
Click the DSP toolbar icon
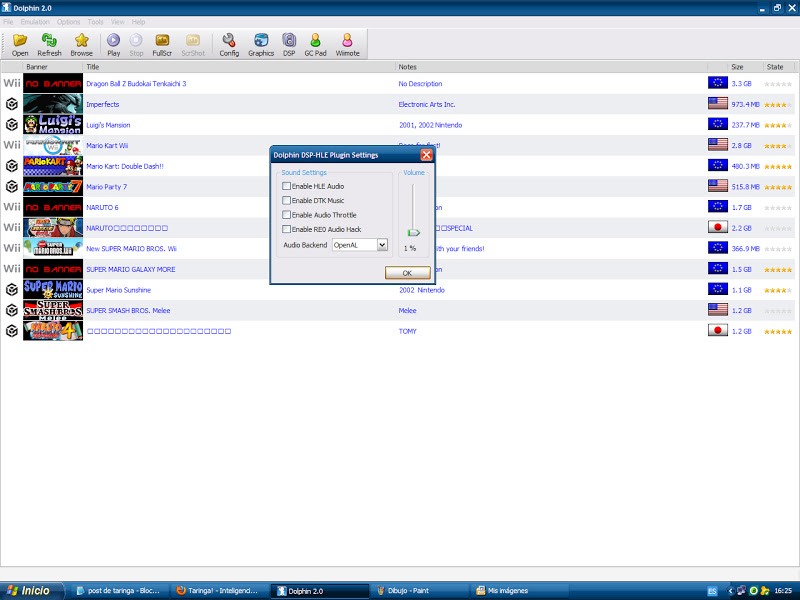pos(289,44)
